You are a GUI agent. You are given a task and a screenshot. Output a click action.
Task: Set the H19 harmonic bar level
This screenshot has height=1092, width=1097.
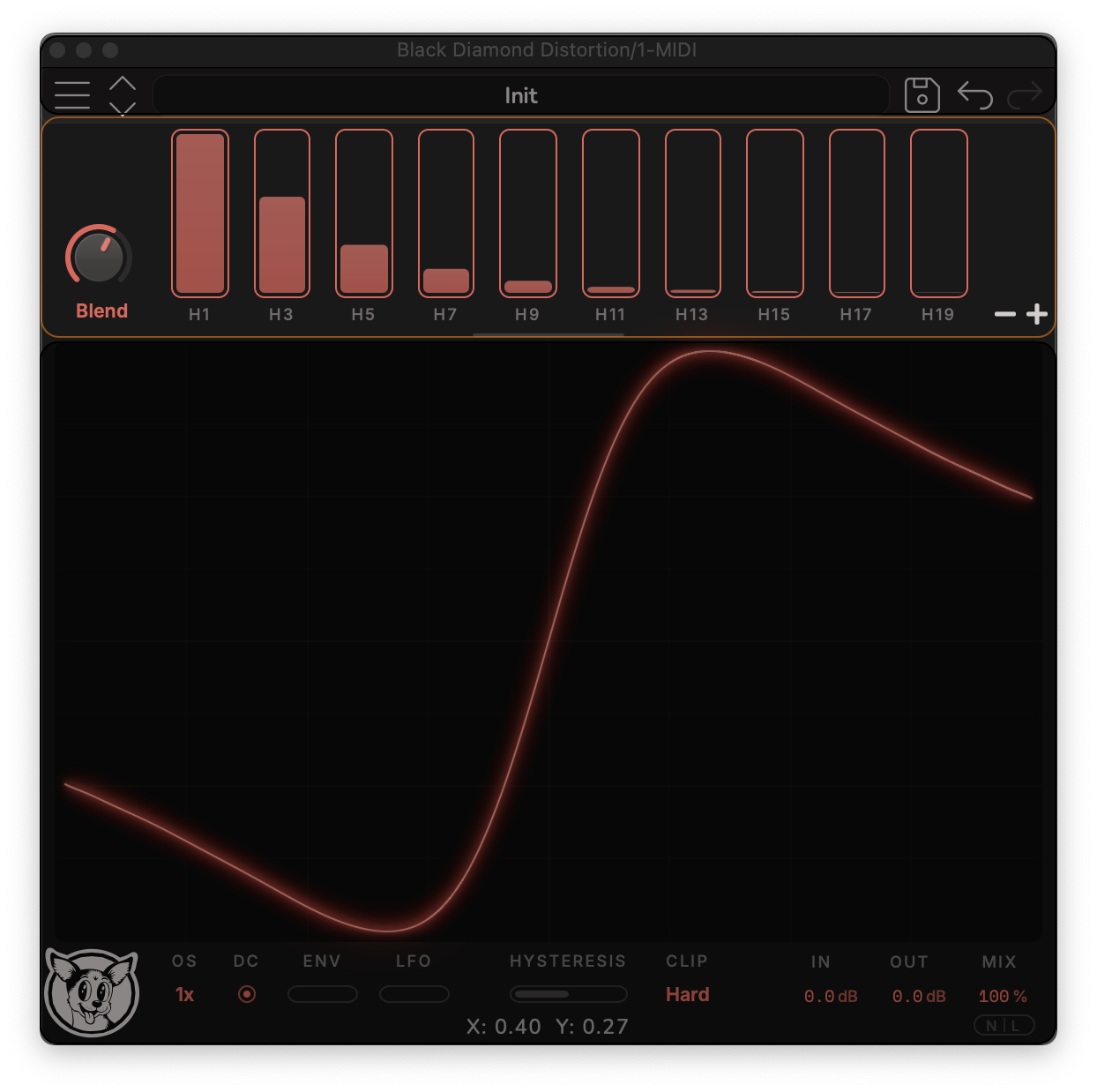pyautogui.click(x=939, y=213)
